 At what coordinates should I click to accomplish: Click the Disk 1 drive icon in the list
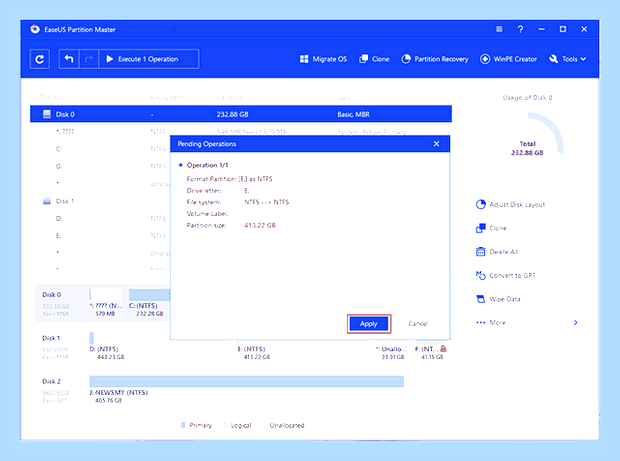click(47, 201)
